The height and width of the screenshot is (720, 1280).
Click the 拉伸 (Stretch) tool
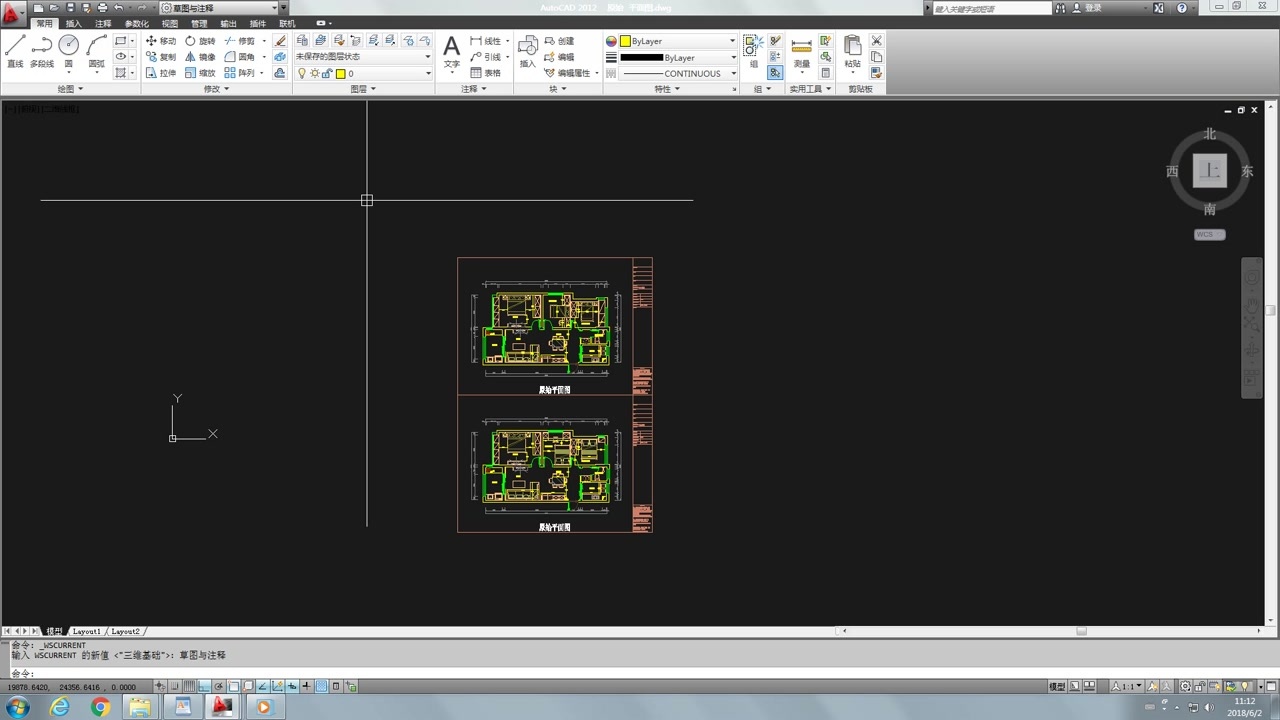[x=160, y=73]
